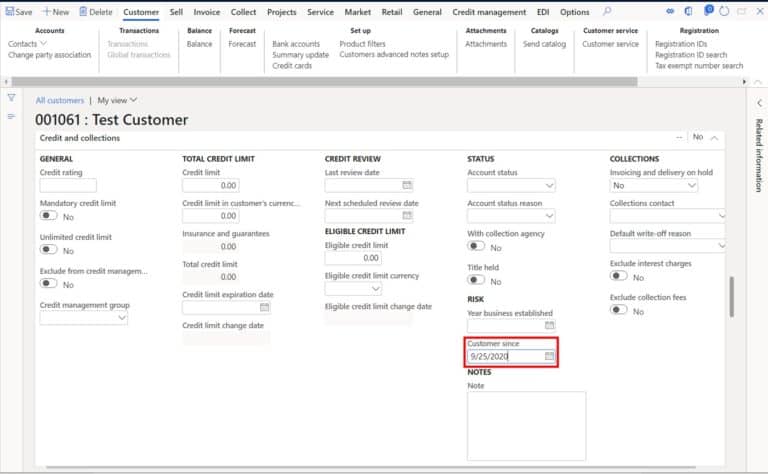Expand Related information side pane

759,103
